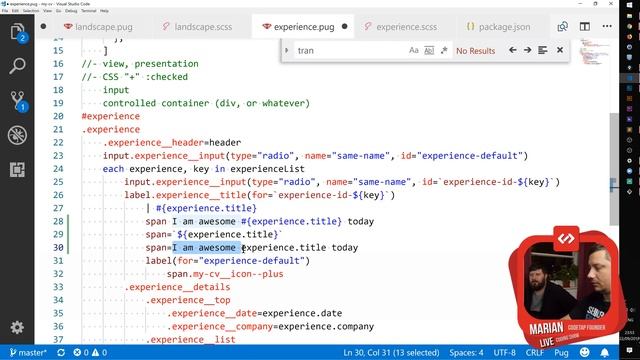640x360 pixels.
Task: Open the Go menu
Action: [59, 11]
